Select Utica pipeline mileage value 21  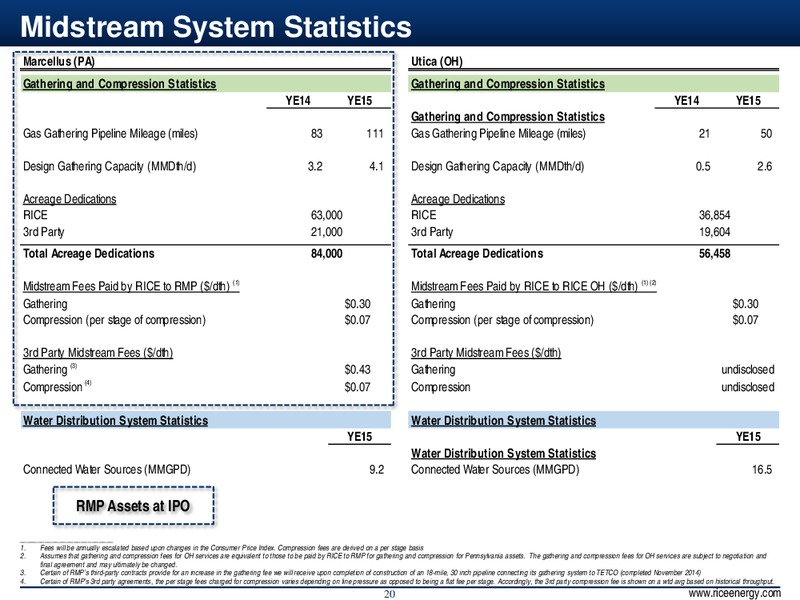point(704,134)
